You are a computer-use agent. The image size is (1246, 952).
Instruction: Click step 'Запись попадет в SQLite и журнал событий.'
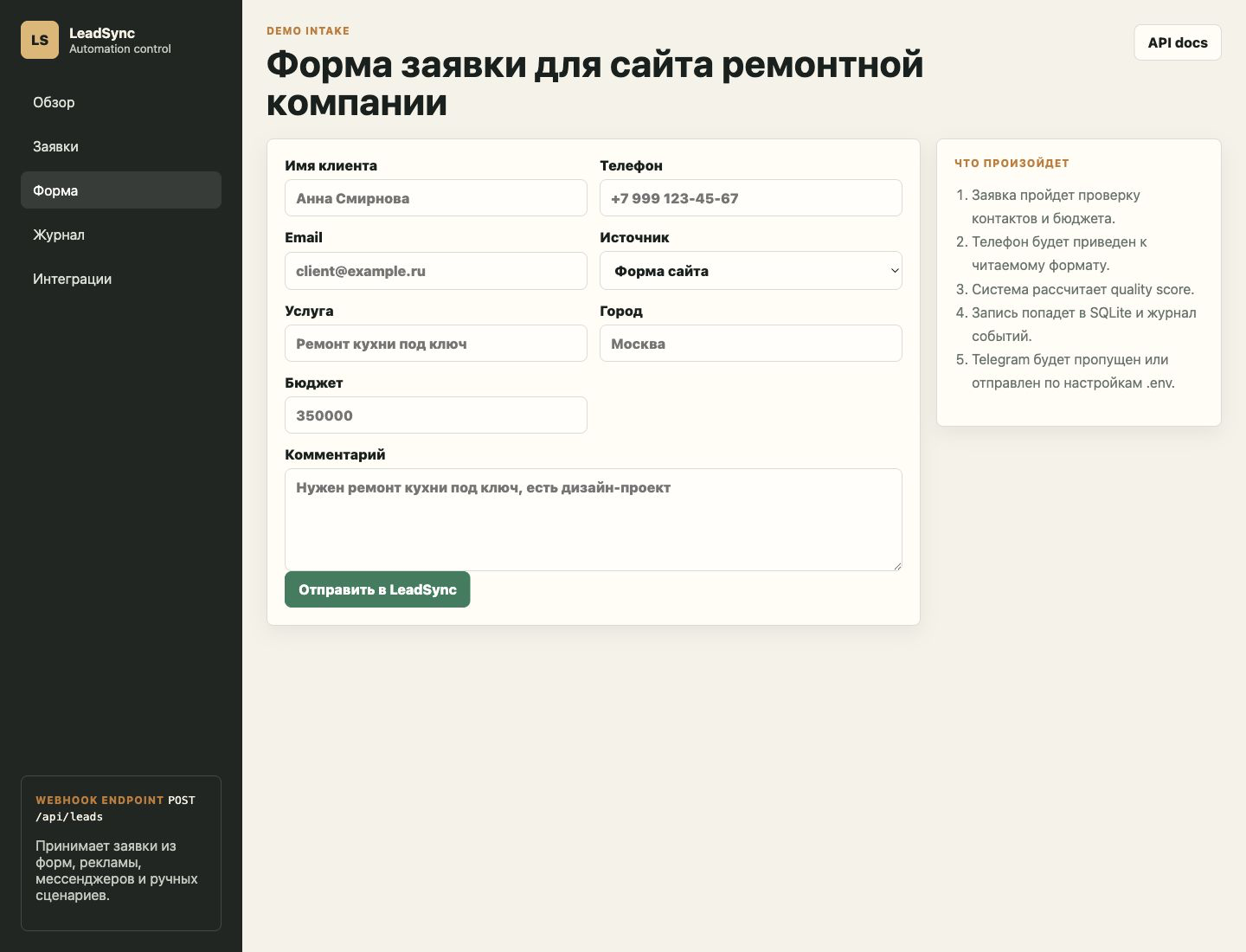pos(1084,325)
